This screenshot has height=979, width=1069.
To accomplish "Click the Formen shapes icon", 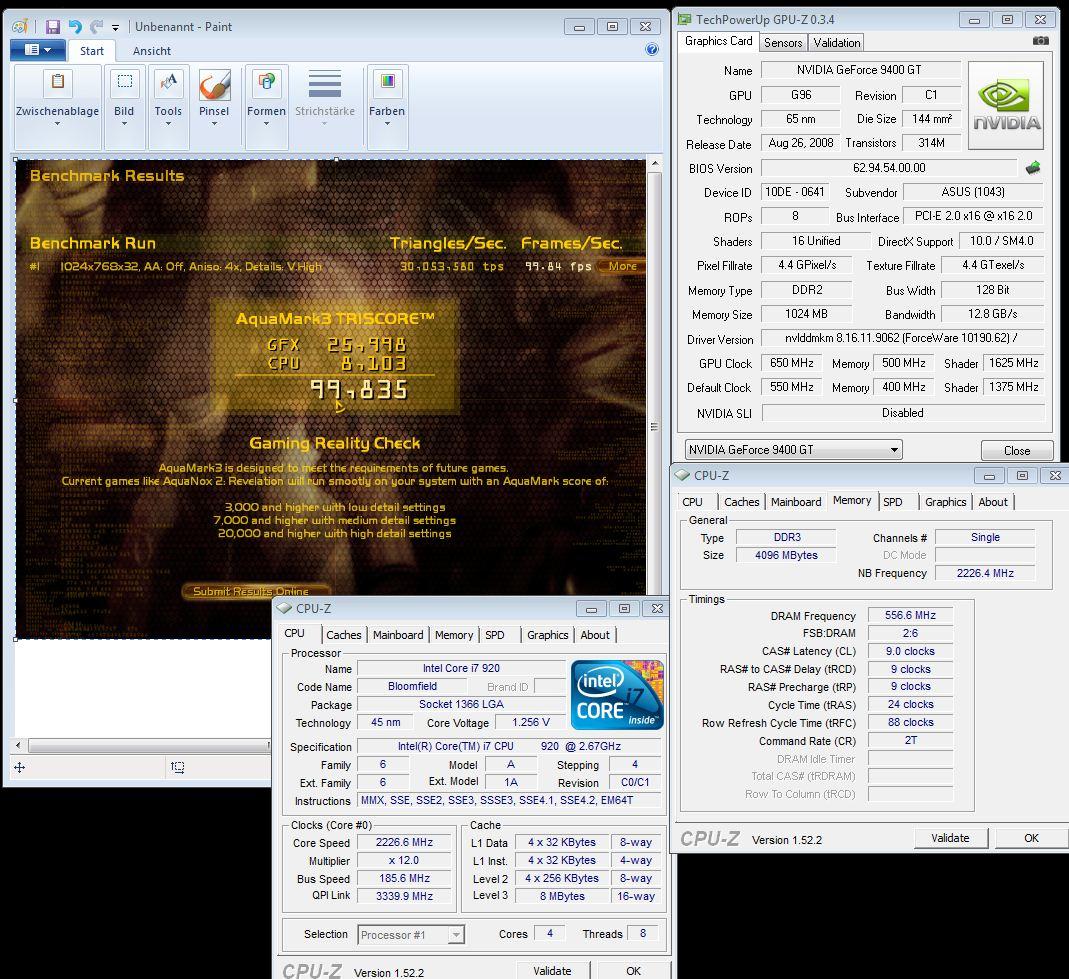I will point(266,82).
